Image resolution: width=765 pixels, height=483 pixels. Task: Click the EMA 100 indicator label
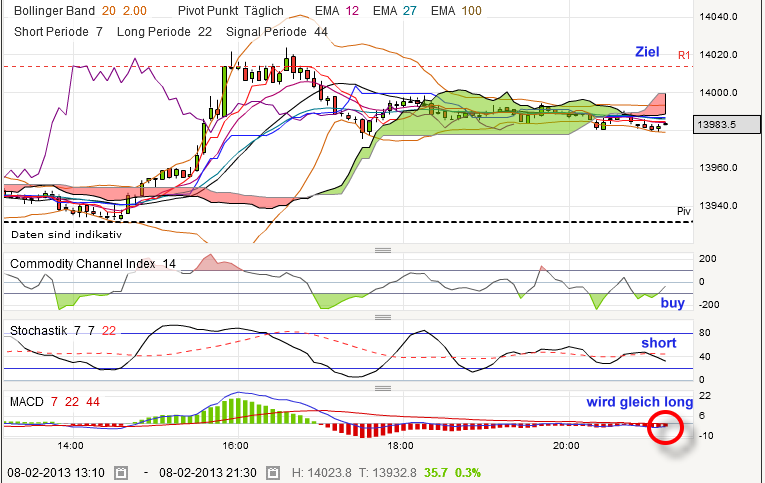(x=456, y=11)
